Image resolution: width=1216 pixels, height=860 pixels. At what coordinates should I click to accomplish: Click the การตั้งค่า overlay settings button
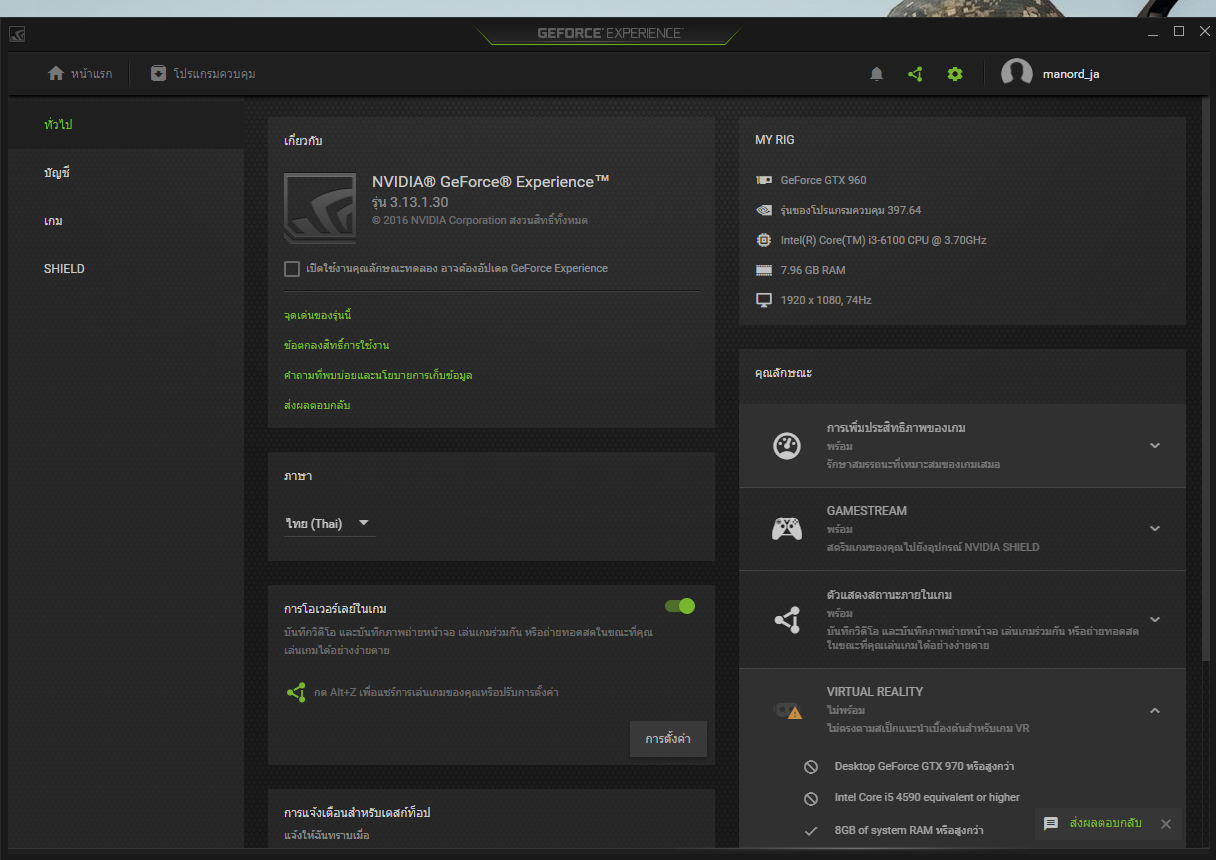pos(668,740)
